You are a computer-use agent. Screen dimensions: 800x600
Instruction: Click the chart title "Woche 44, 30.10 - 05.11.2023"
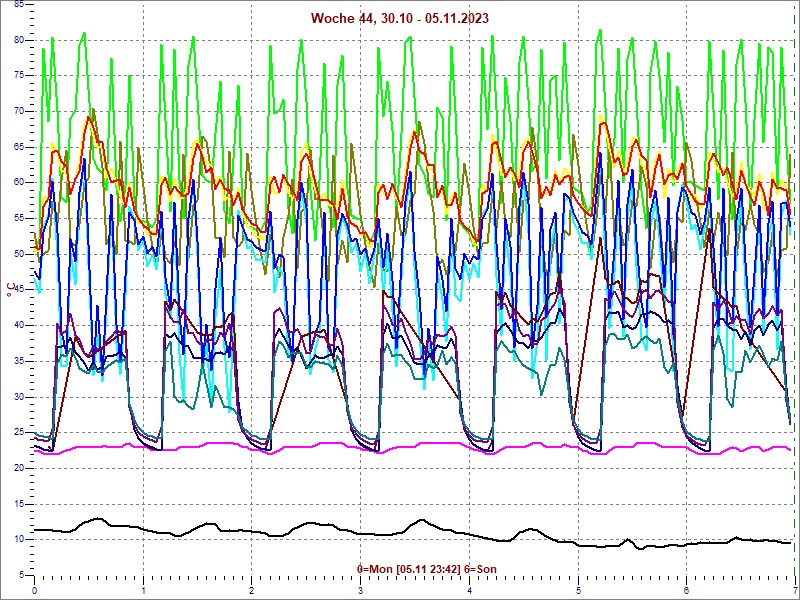399,18
